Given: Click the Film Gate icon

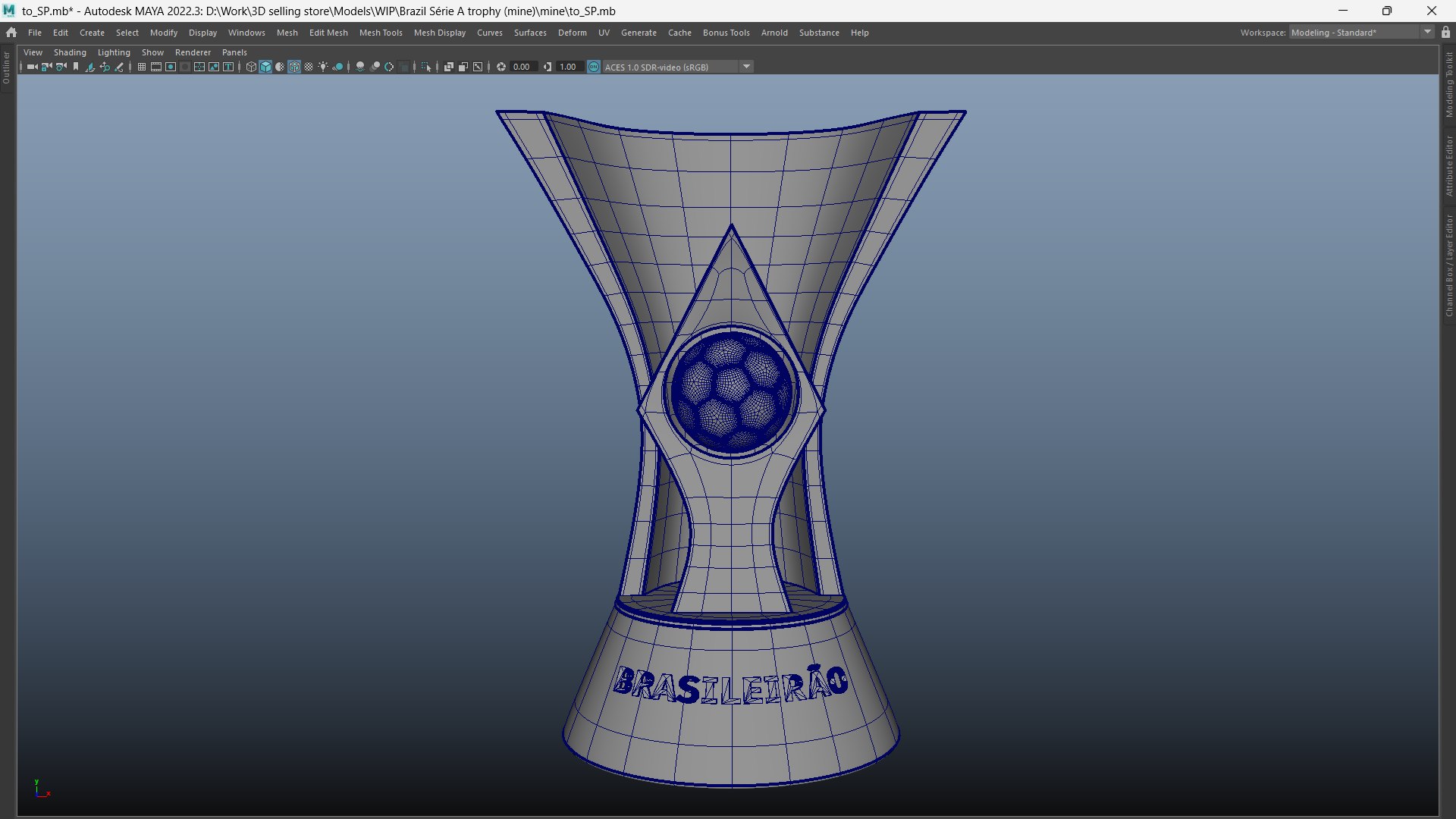Looking at the screenshot, I should click(x=156, y=67).
